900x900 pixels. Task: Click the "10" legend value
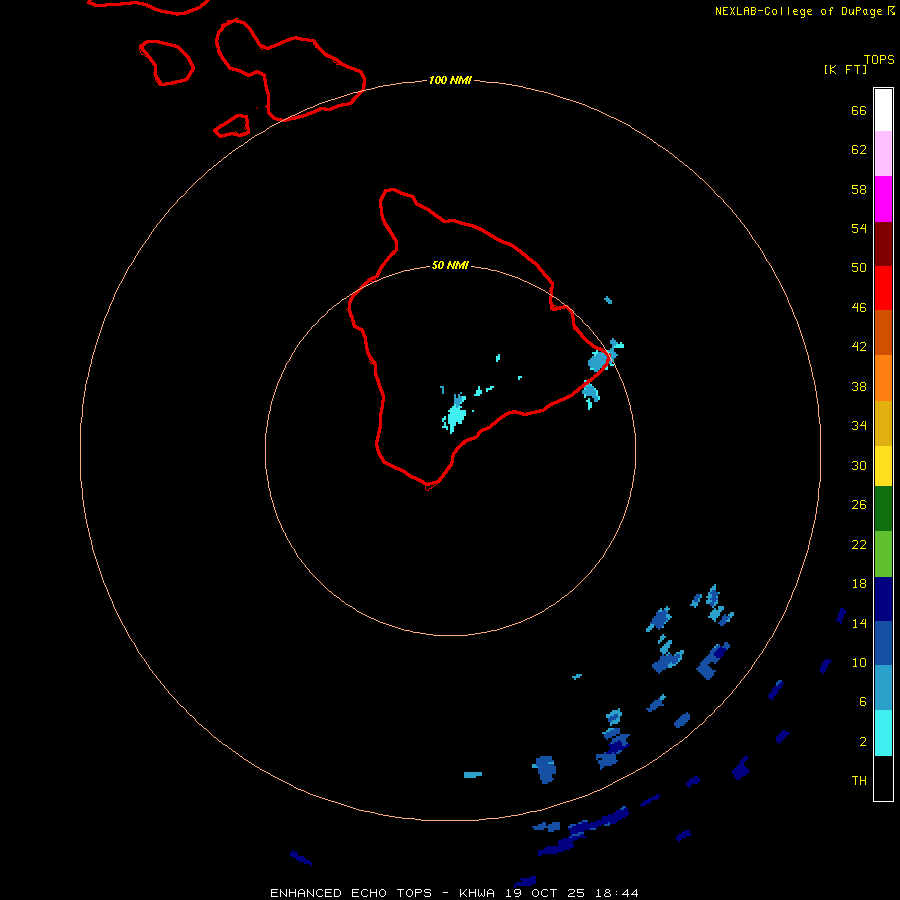point(859,662)
